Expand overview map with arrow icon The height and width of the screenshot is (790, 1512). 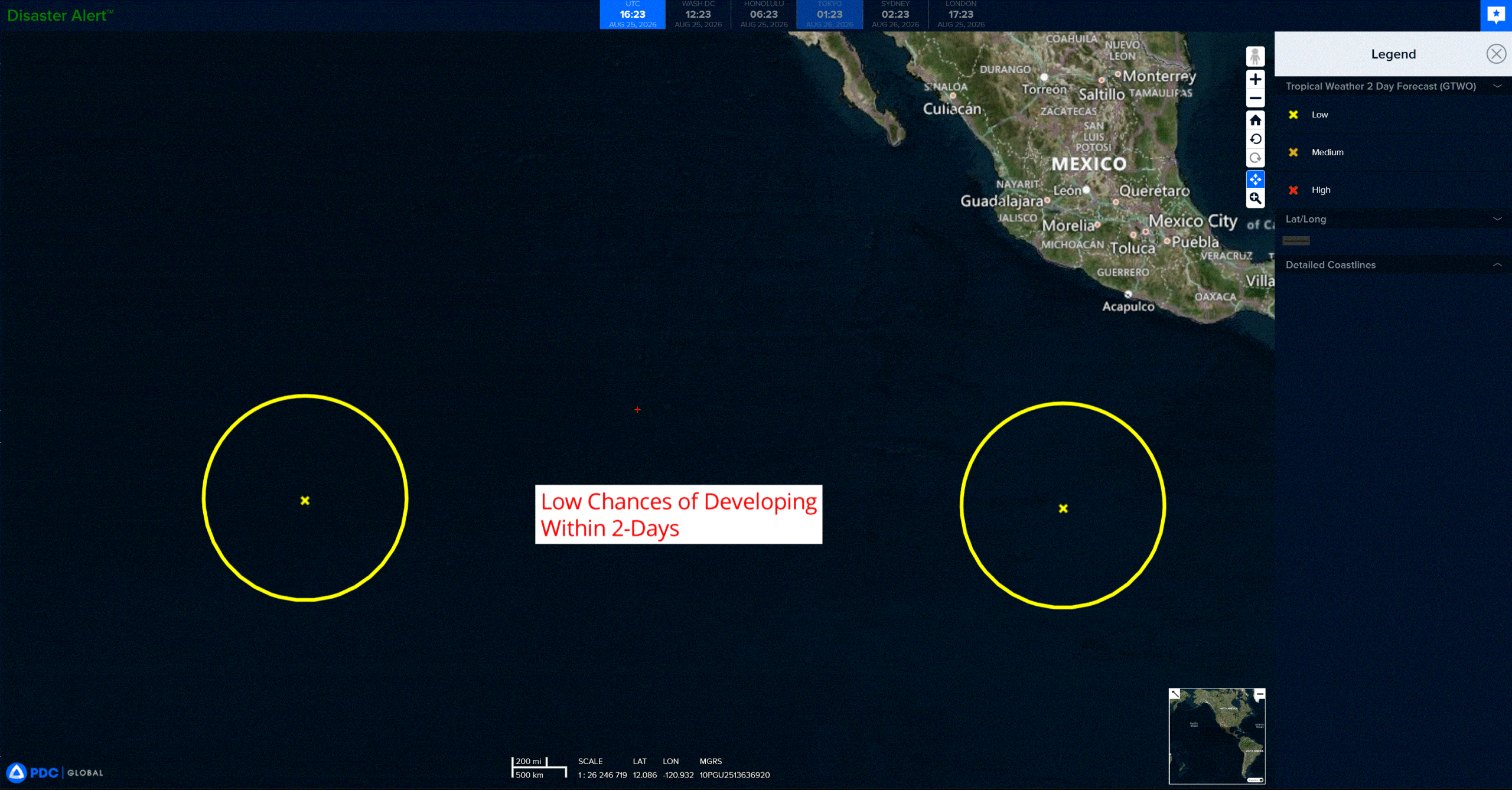(x=1175, y=694)
